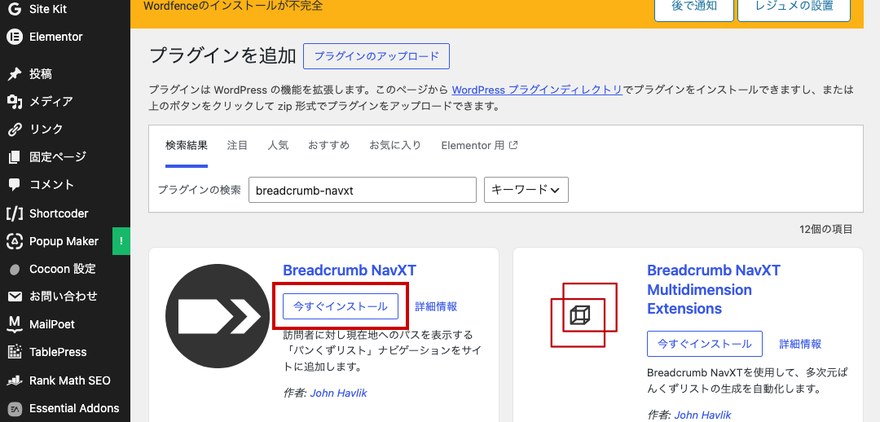Open Site Kit Google icon in sidebar
Screen dimensions: 880x422
[x=15, y=8]
